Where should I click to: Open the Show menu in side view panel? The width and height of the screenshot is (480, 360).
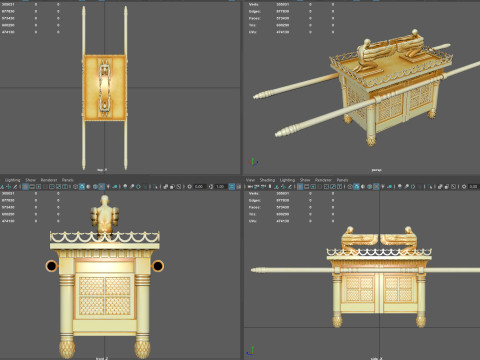tap(305, 180)
